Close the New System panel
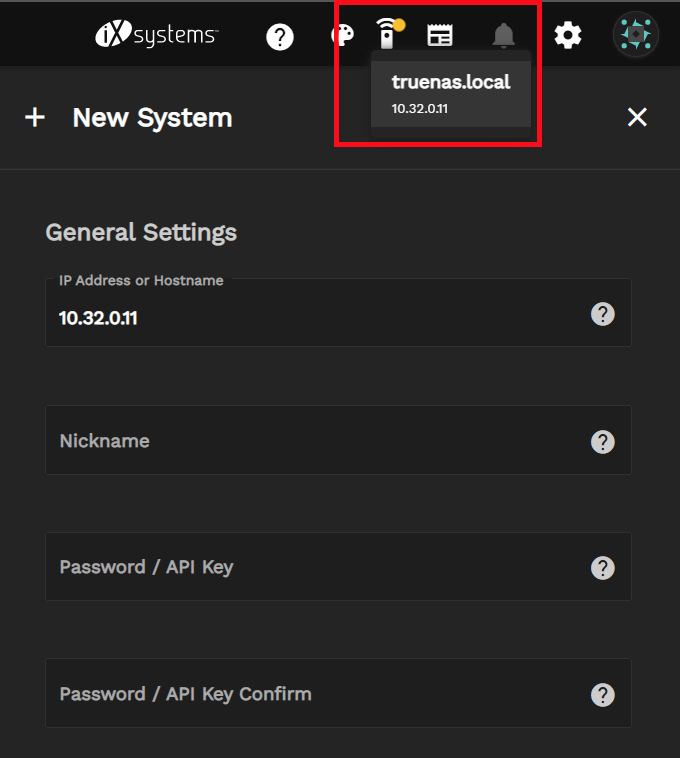Viewport: 680px width, 758px height. tap(637, 118)
